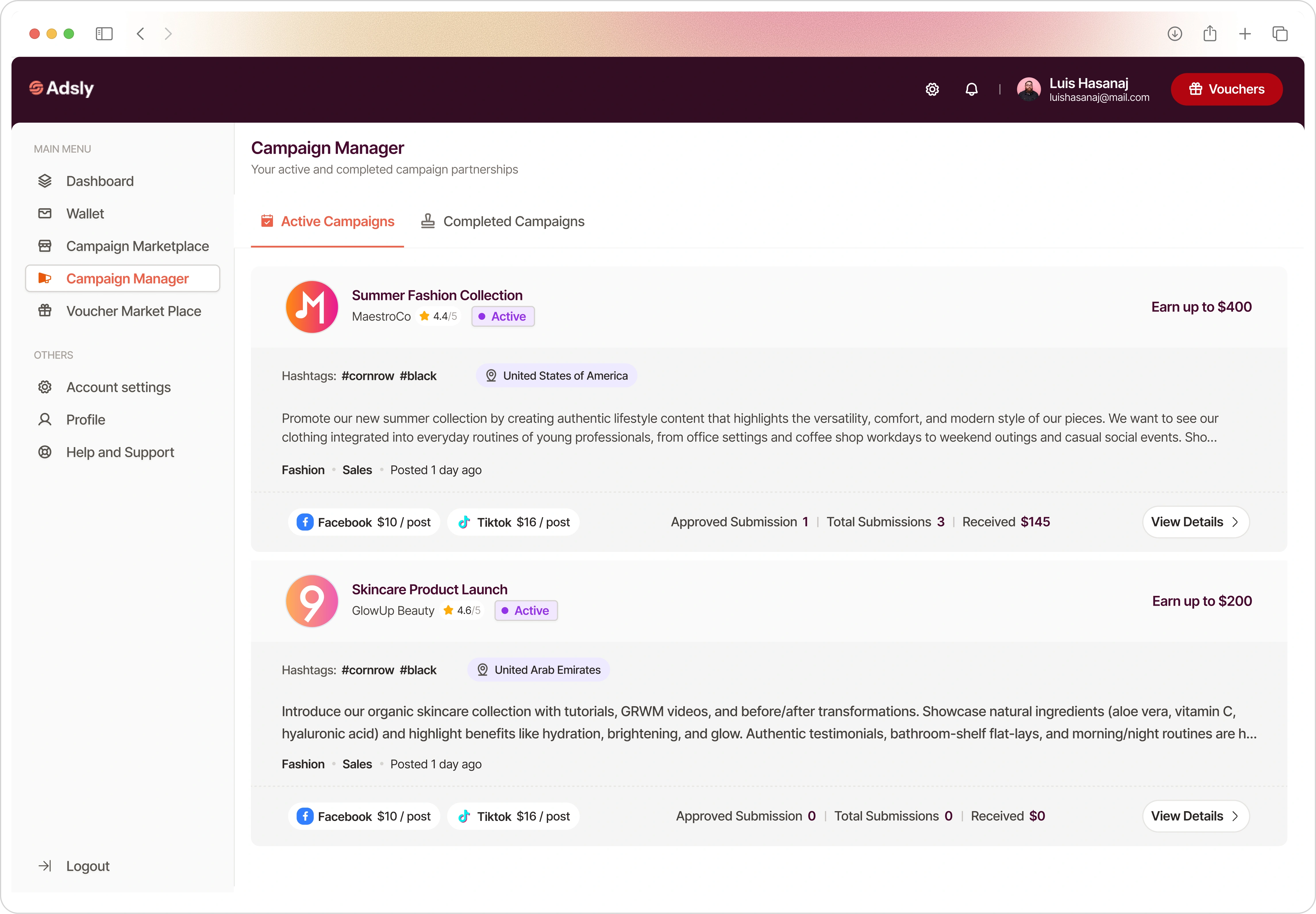Click the MaestroCo campaign logo

click(312, 307)
